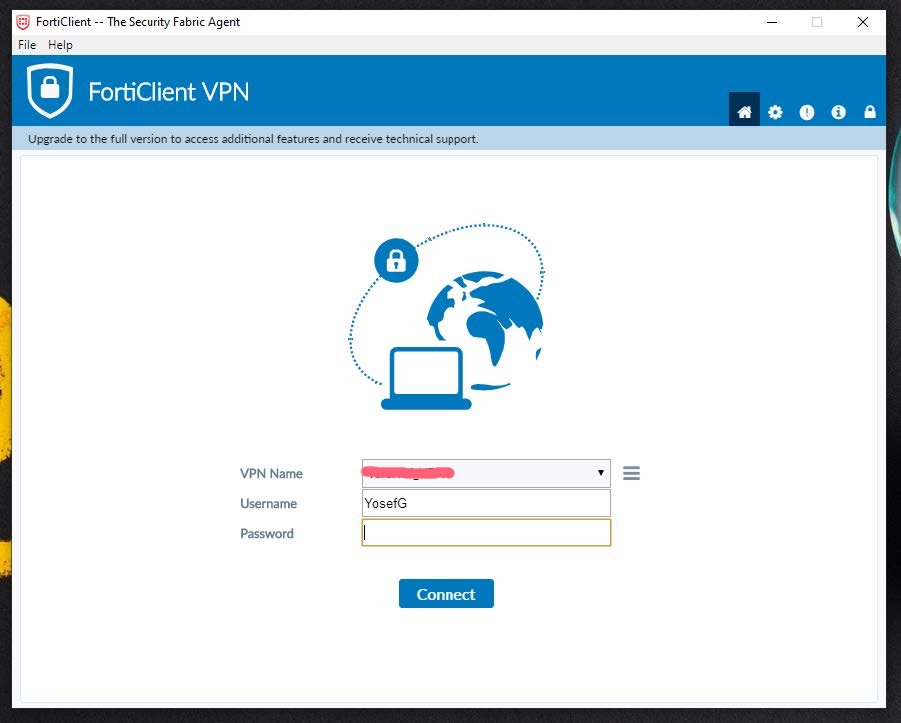Go to the Home view icon
Image resolution: width=901 pixels, height=723 pixels.
tap(744, 112)
